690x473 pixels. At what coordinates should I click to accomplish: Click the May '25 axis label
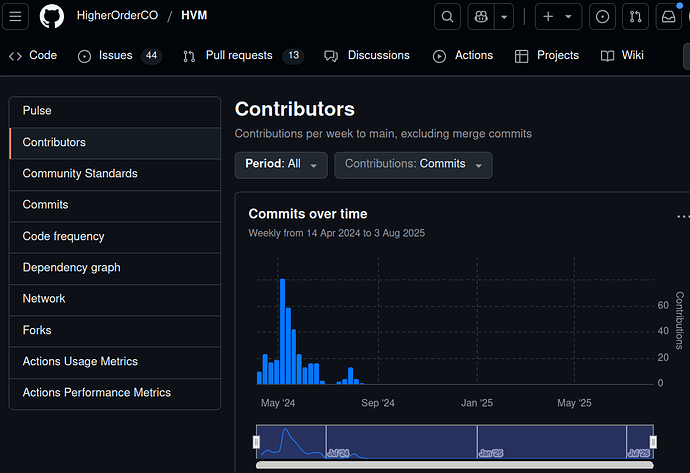tap(574, 403)
